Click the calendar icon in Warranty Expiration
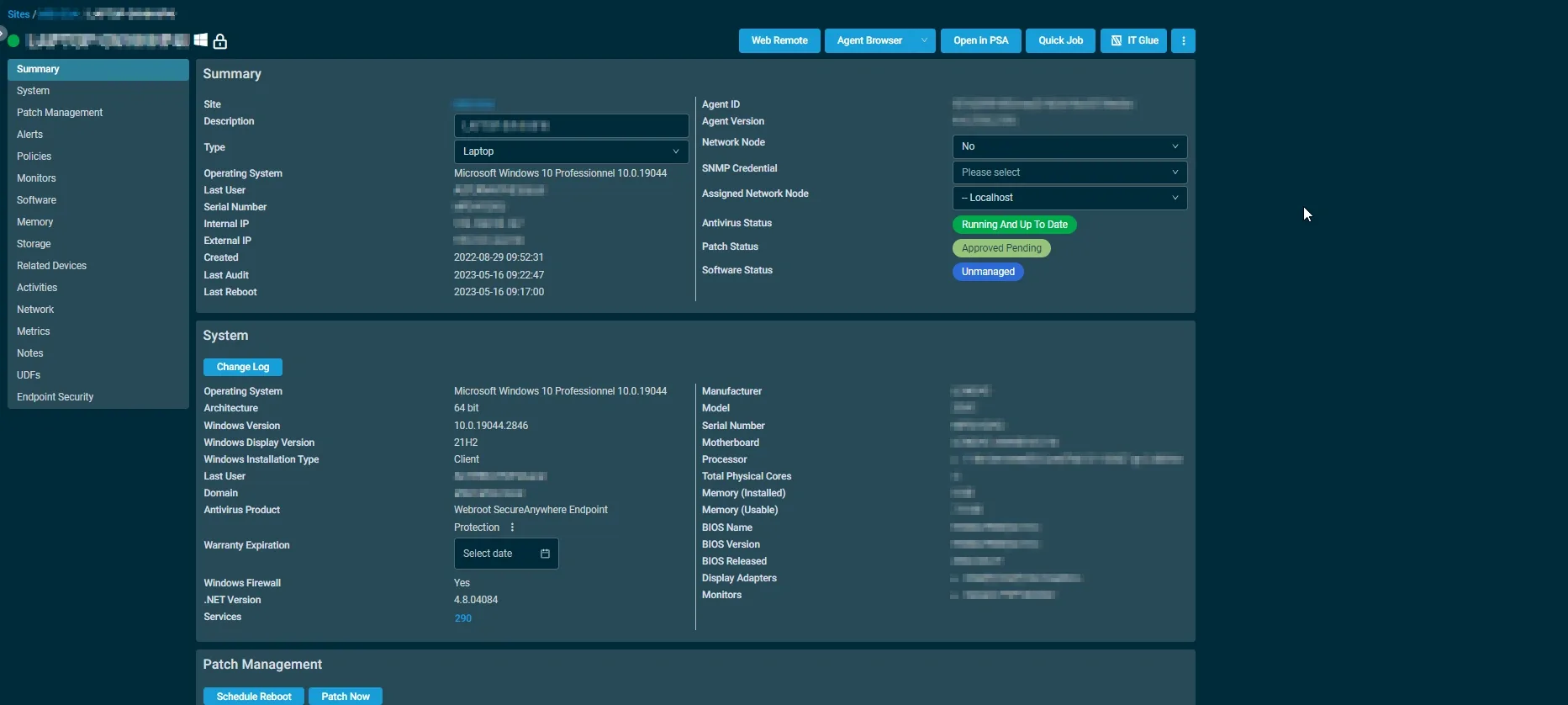 coord(545,554)
